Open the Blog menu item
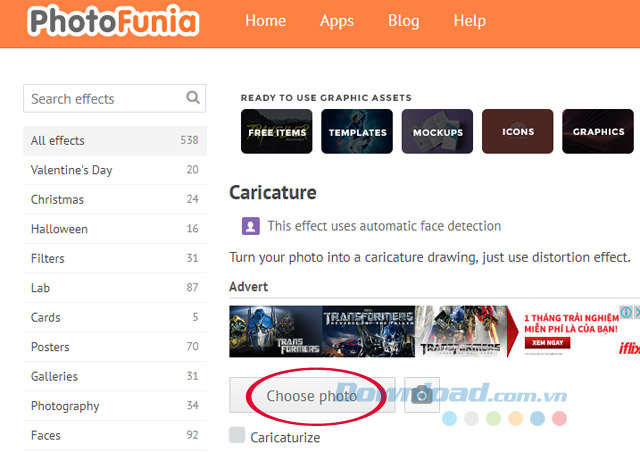This screenshot has height=453, width=640. tap(403, 21)
